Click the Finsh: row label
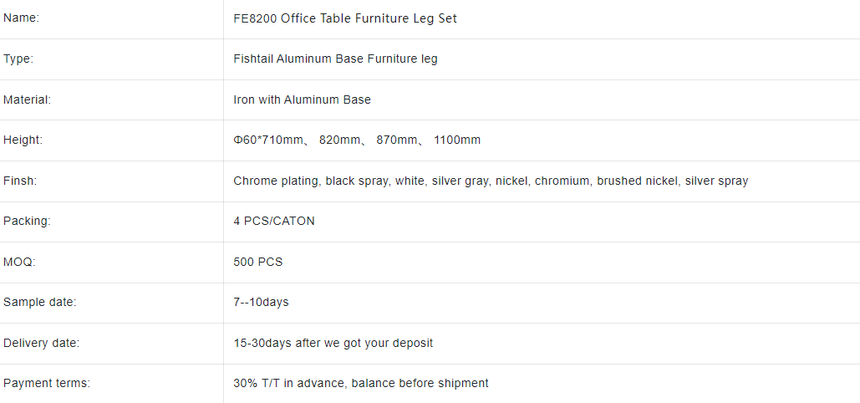The width and height of the screenshot is (860, 403). pyautogui.click(x=20, y=180)
